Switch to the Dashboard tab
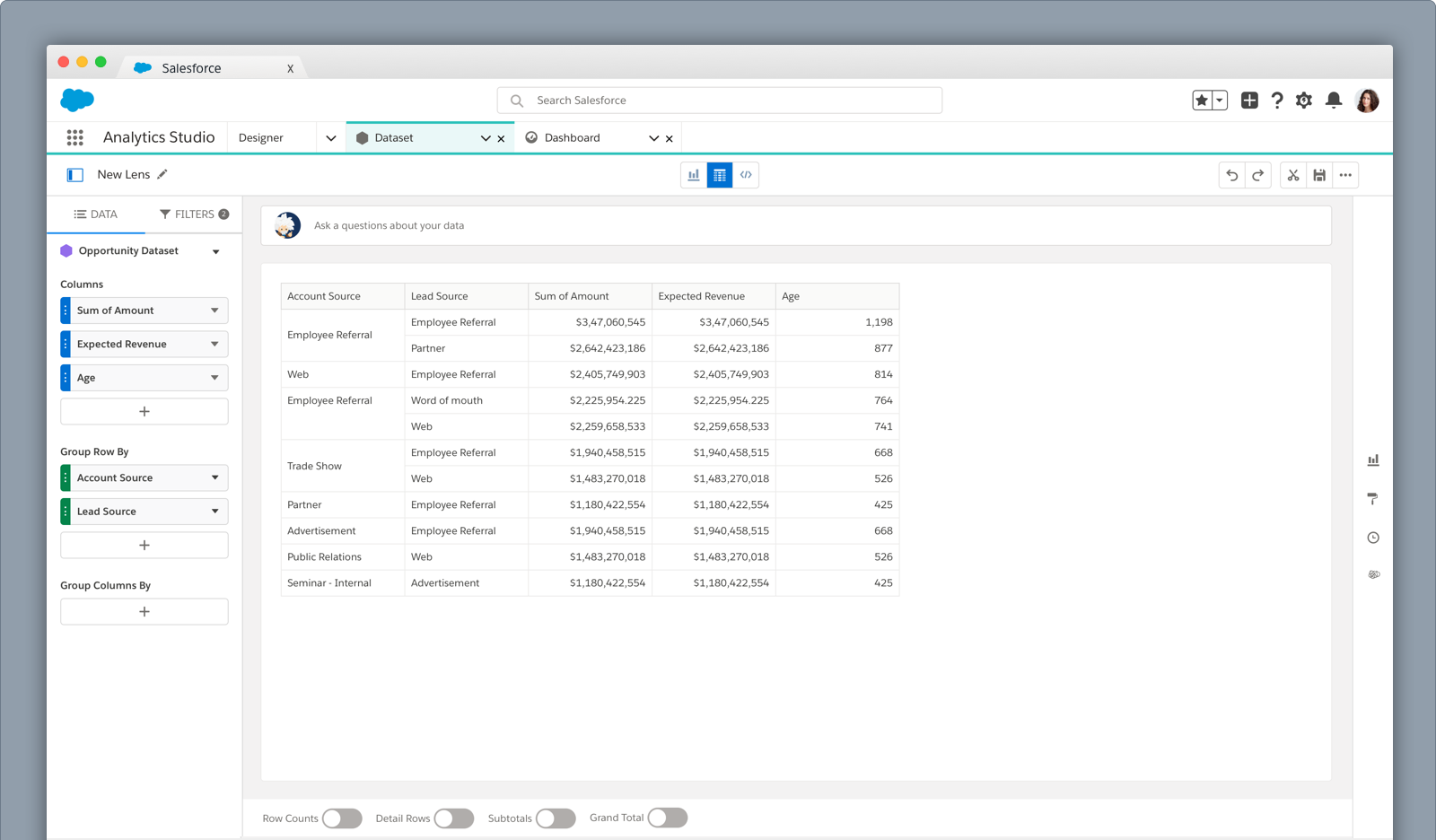 pyautogui.click(x=573, y=138)
